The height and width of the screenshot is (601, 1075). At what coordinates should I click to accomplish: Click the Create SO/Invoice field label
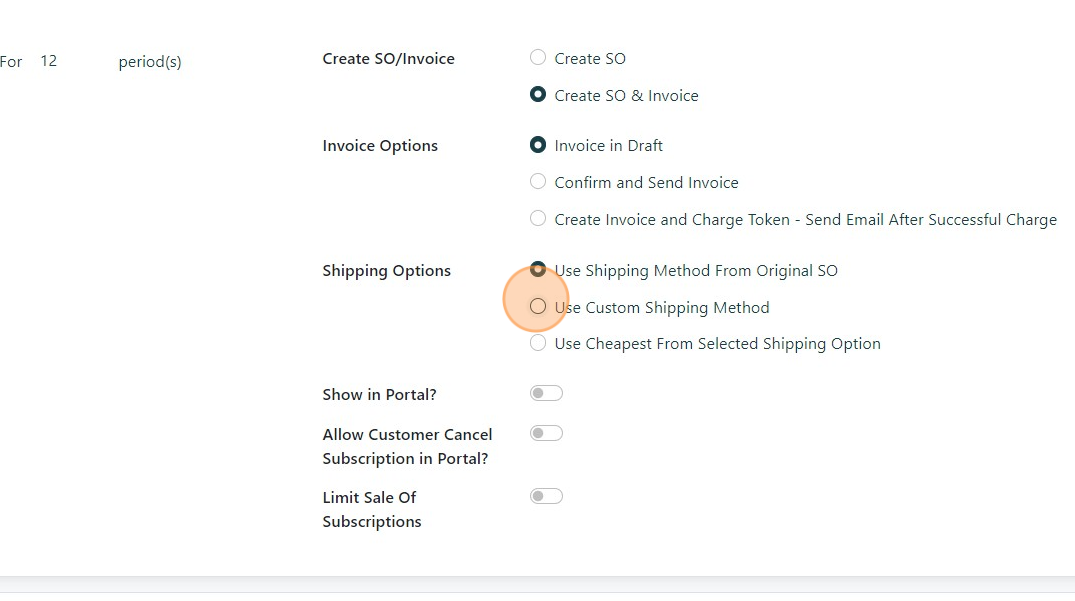(388, 59)
